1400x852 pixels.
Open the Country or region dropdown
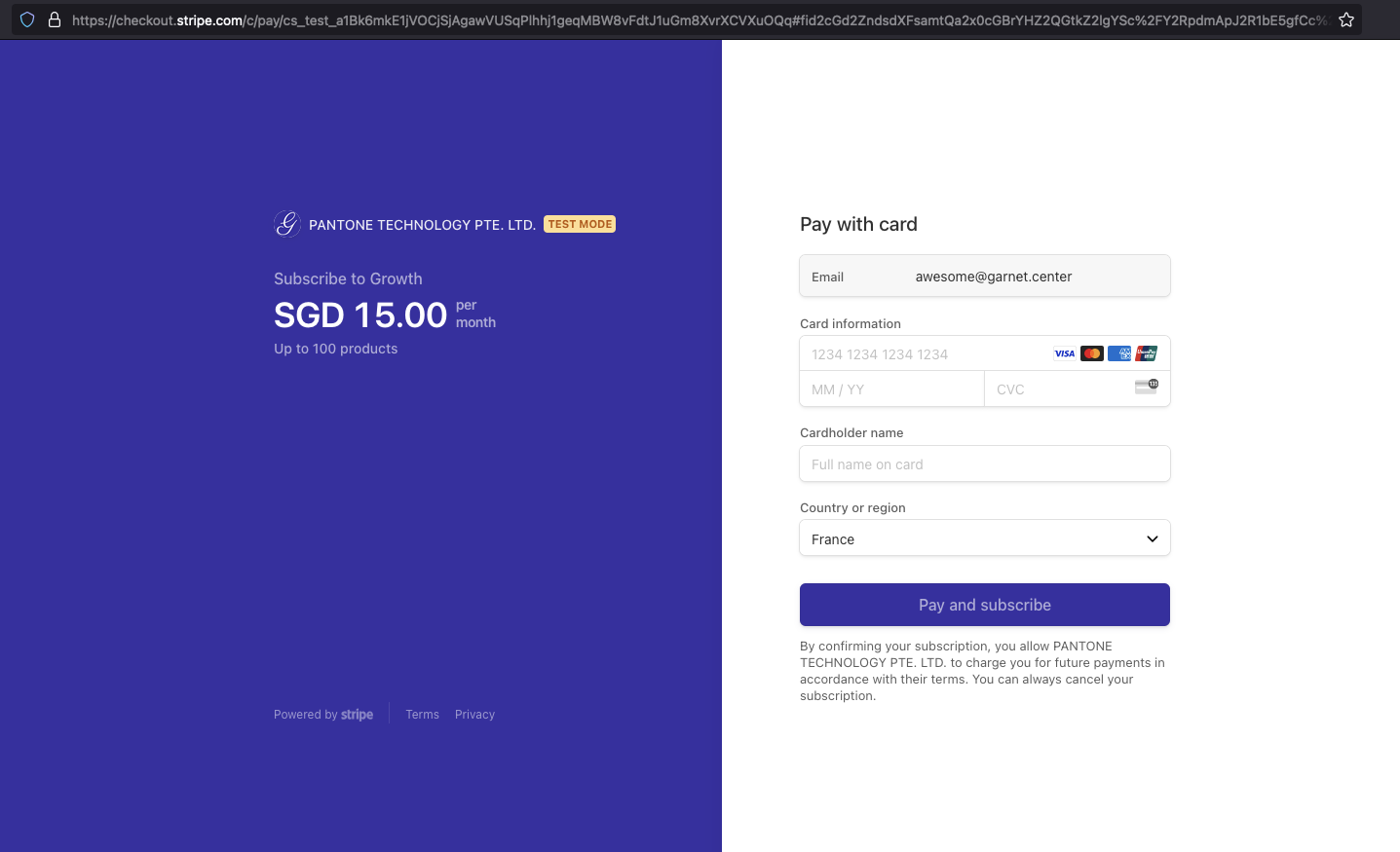coord(984,537)
